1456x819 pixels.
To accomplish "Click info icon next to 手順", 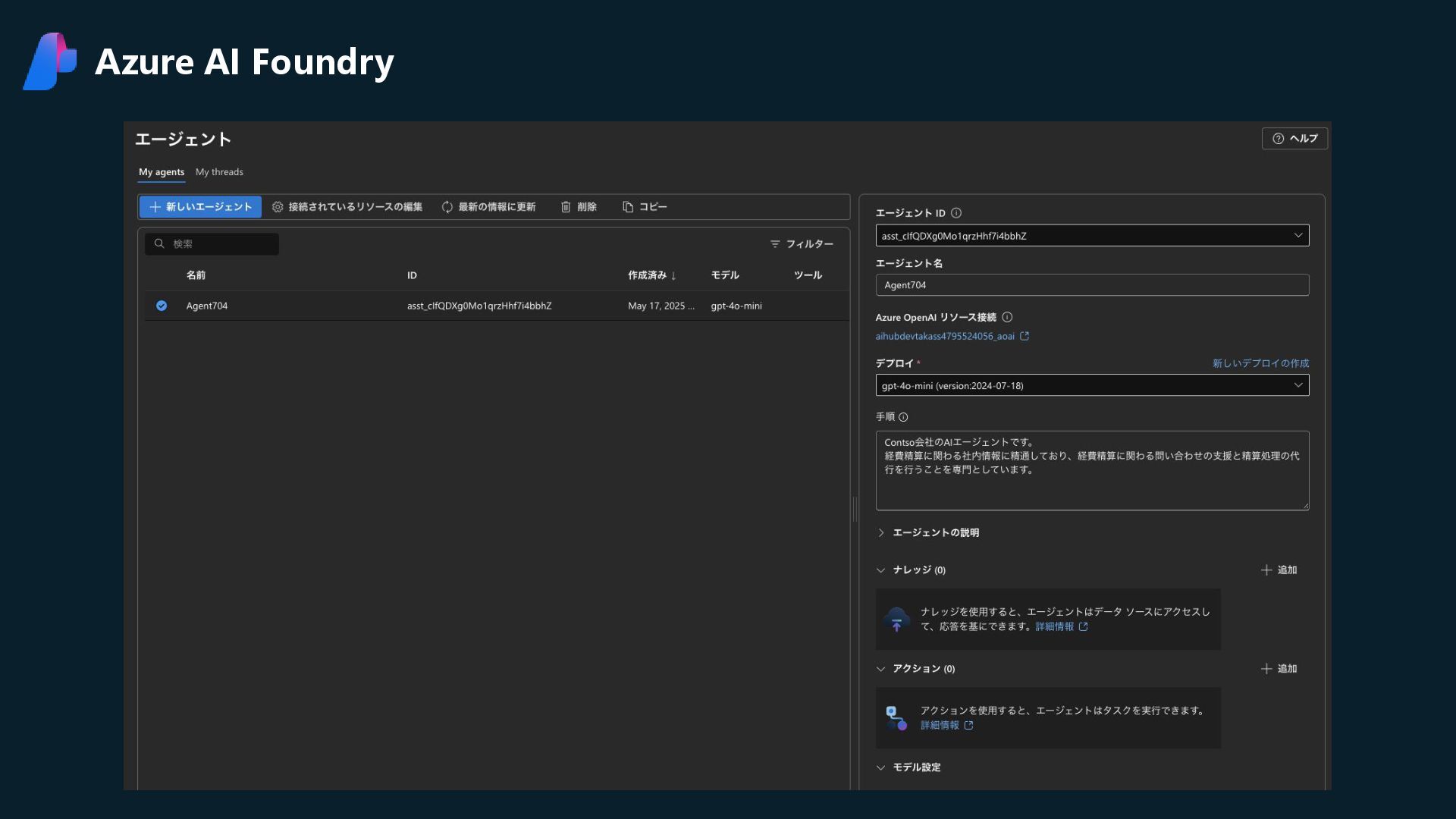I will (903, 417).
